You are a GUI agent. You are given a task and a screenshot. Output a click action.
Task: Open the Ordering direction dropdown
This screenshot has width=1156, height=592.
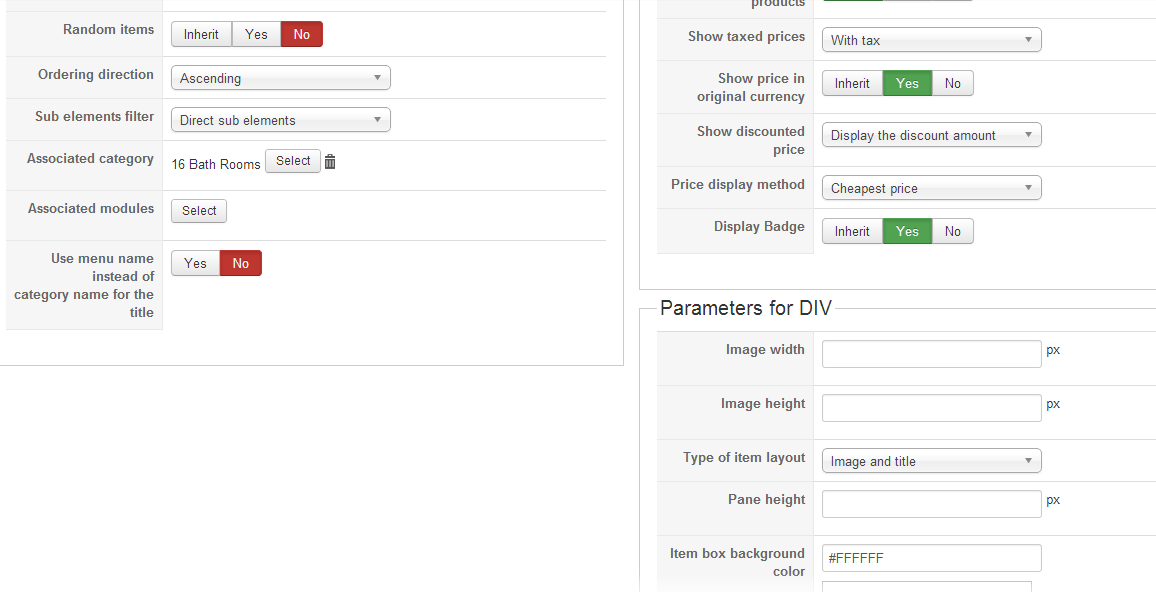point(280,78)
